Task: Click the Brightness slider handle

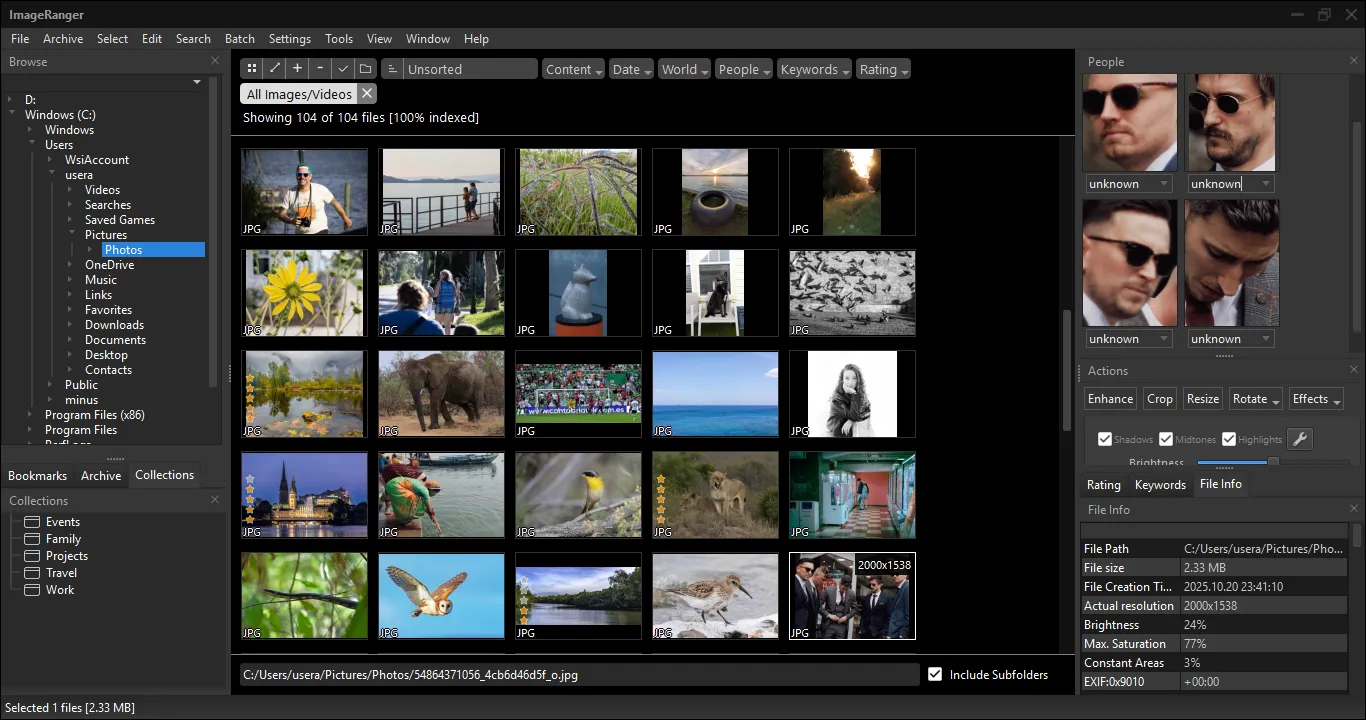Action: click(x=1273, y=462)
